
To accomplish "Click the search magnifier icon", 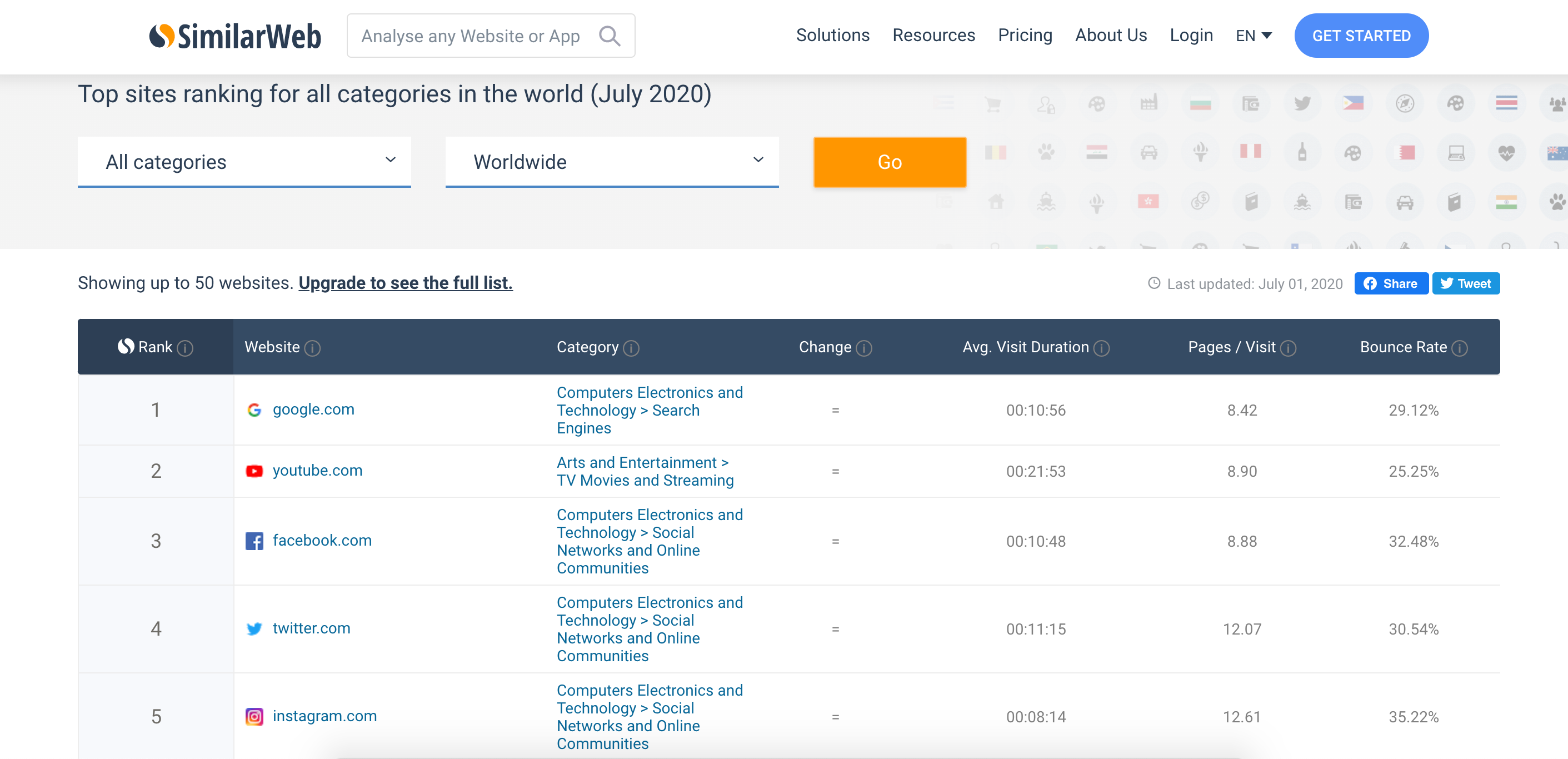I will [610, 36].
